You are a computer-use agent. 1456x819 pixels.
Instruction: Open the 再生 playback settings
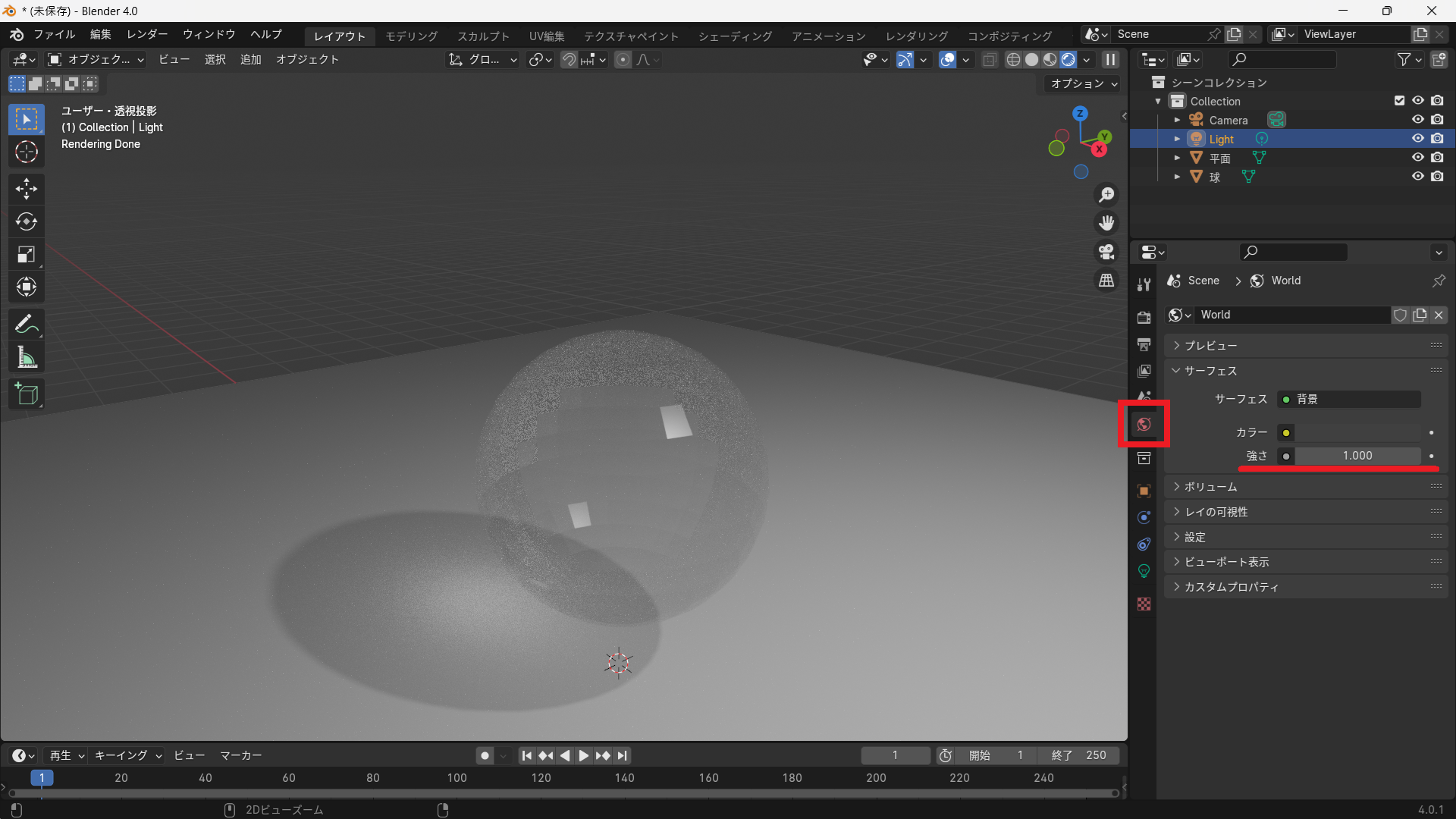pyautogui.click(x=66, y=756)
